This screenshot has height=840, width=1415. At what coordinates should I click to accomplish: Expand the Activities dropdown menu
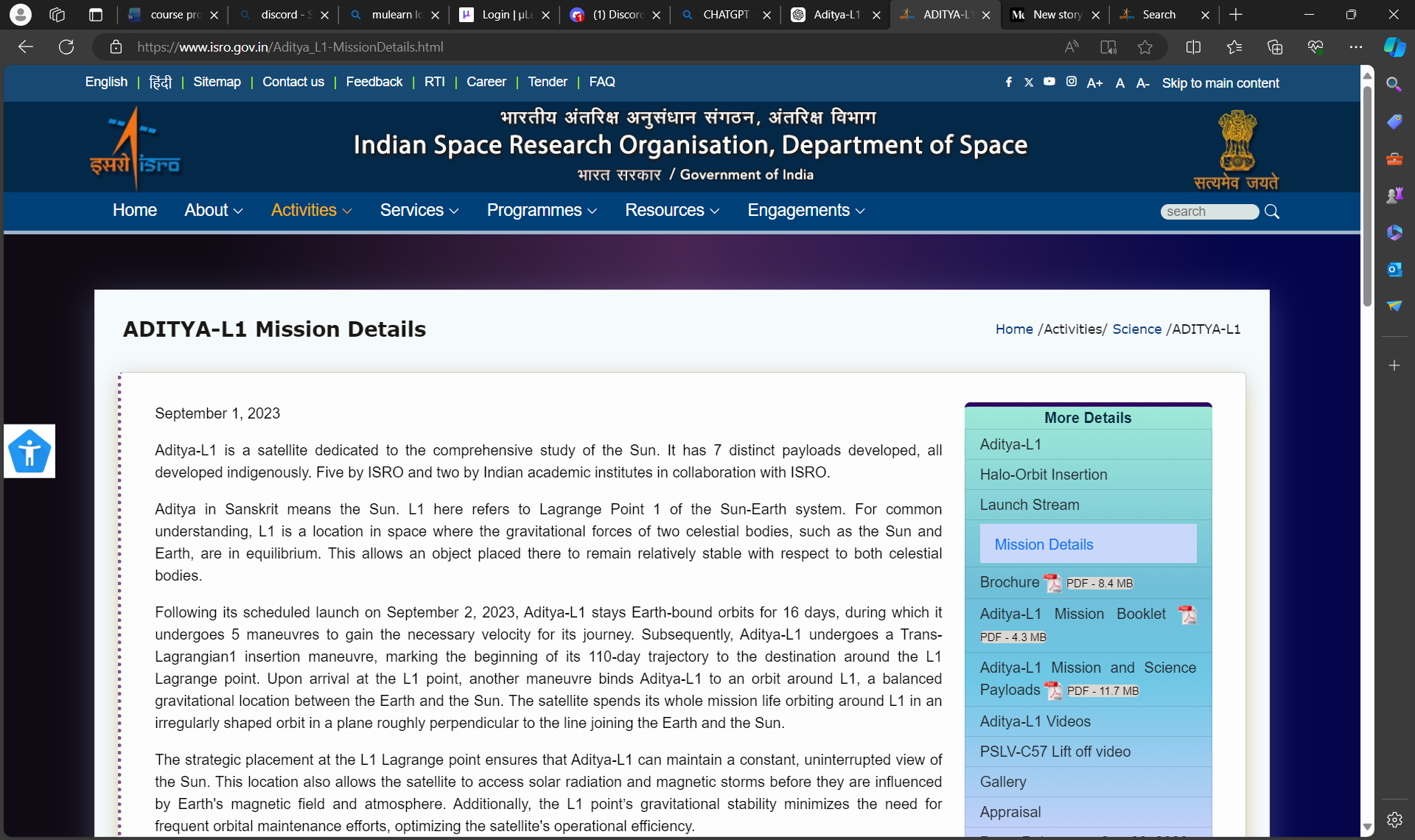pyautogui.click(x=311, y=211)
